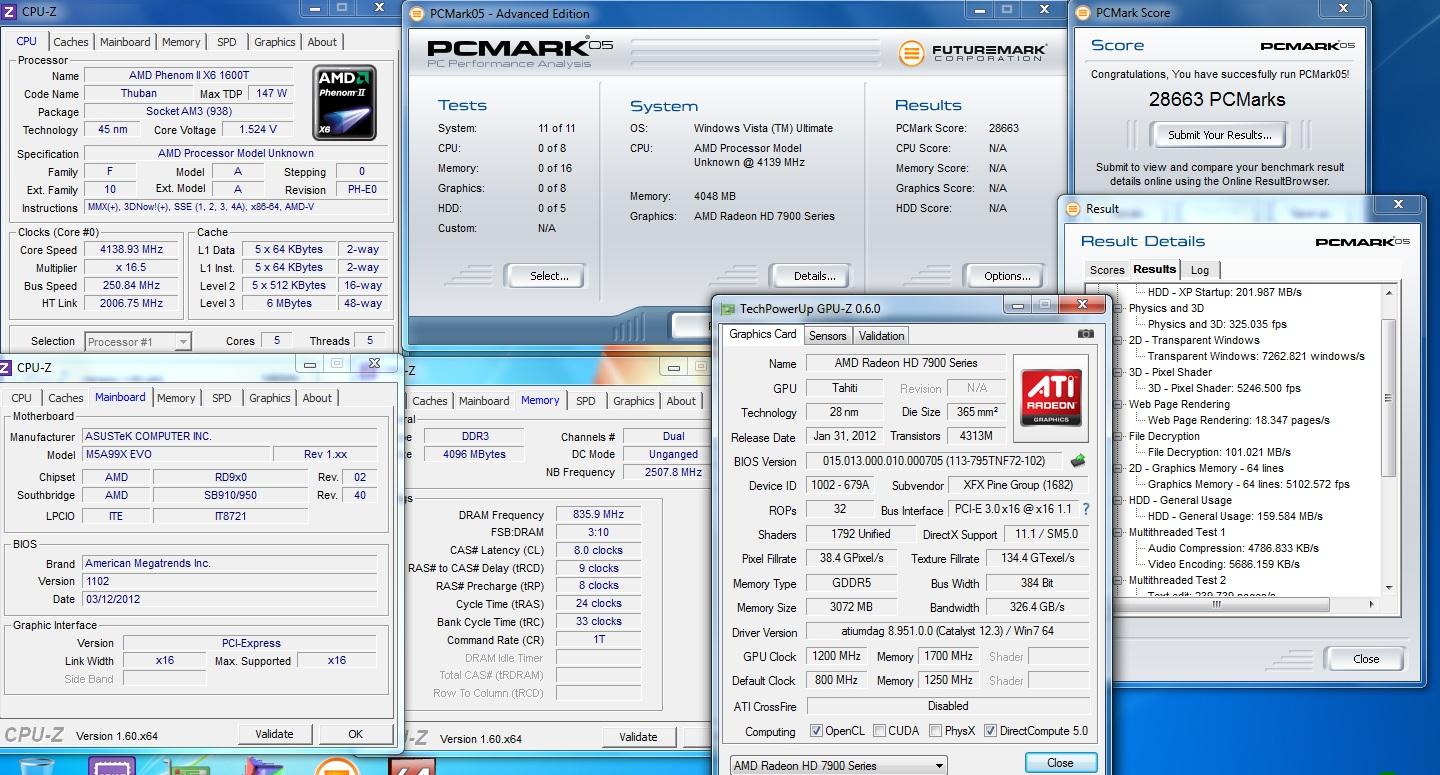The height and width of the screenshot is (775, 1440).
Task: Click the bus interface question mark icon
Action: pos(1086,509)
